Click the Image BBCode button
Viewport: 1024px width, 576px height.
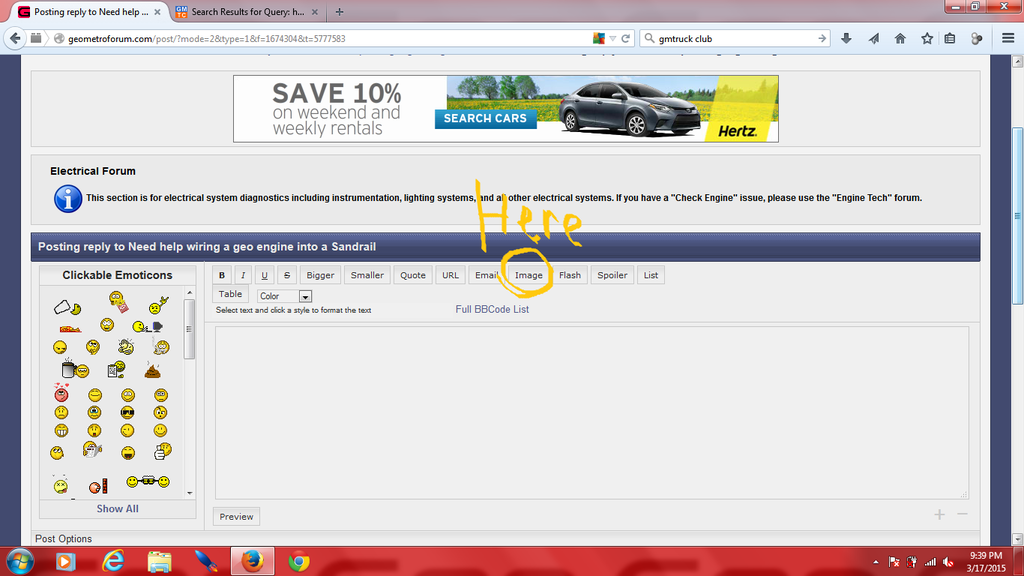(528, 275)
